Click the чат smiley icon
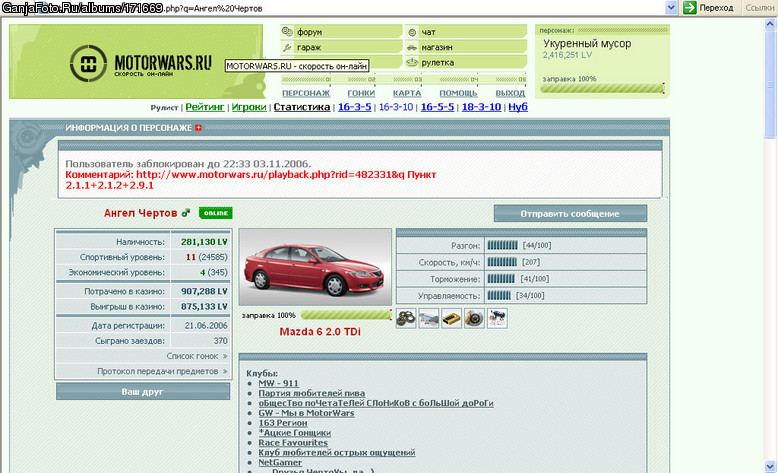 point(412,32)
